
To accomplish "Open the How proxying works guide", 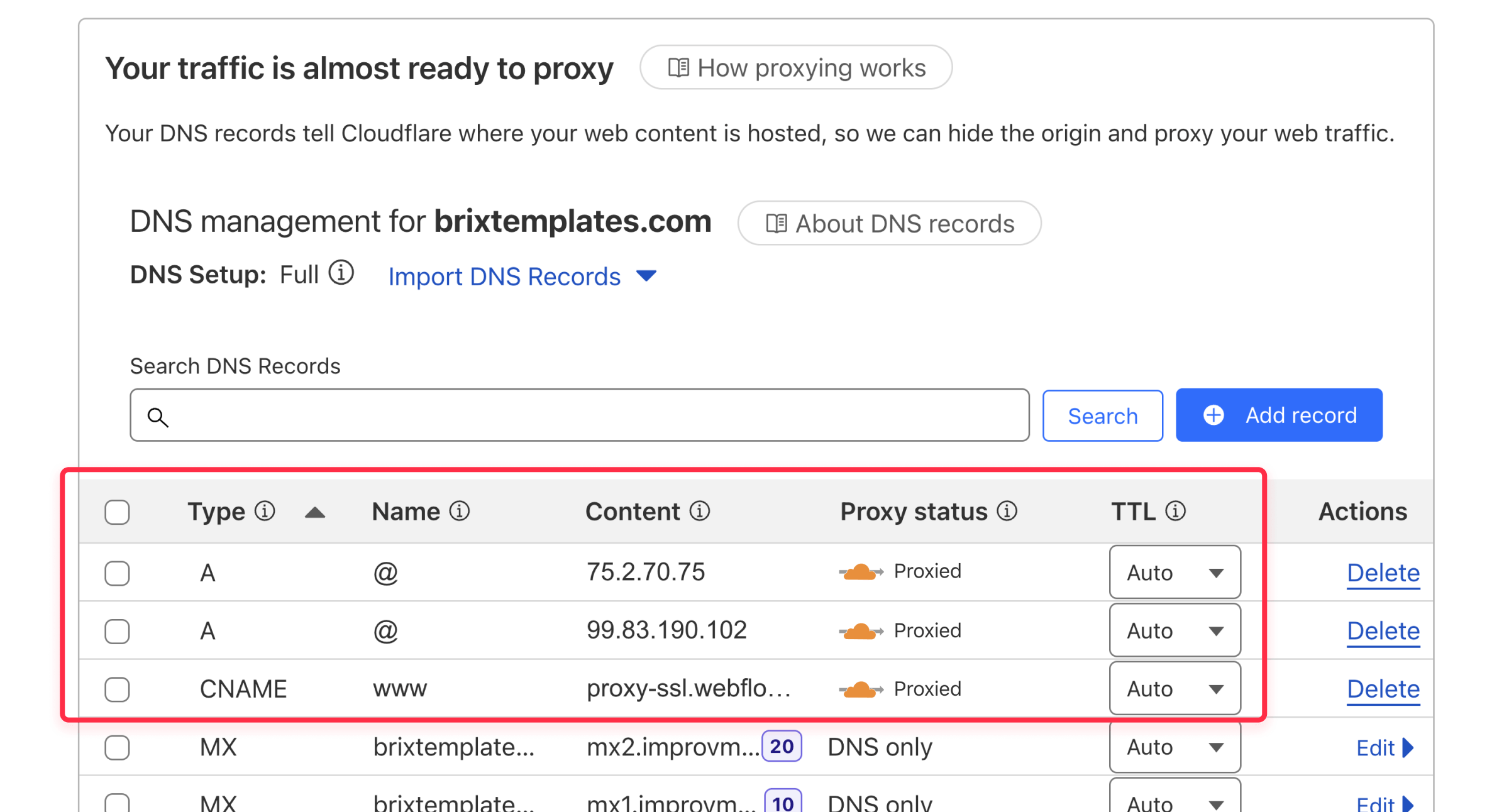I will coord(796,67).
